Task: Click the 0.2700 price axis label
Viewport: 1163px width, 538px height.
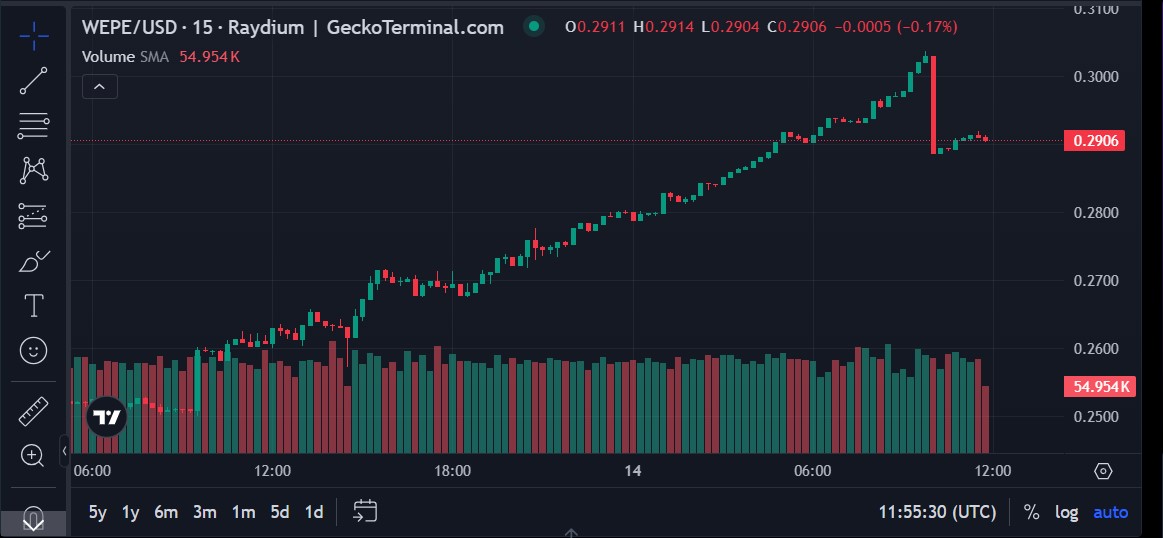Action: (x=1095, y=281)
